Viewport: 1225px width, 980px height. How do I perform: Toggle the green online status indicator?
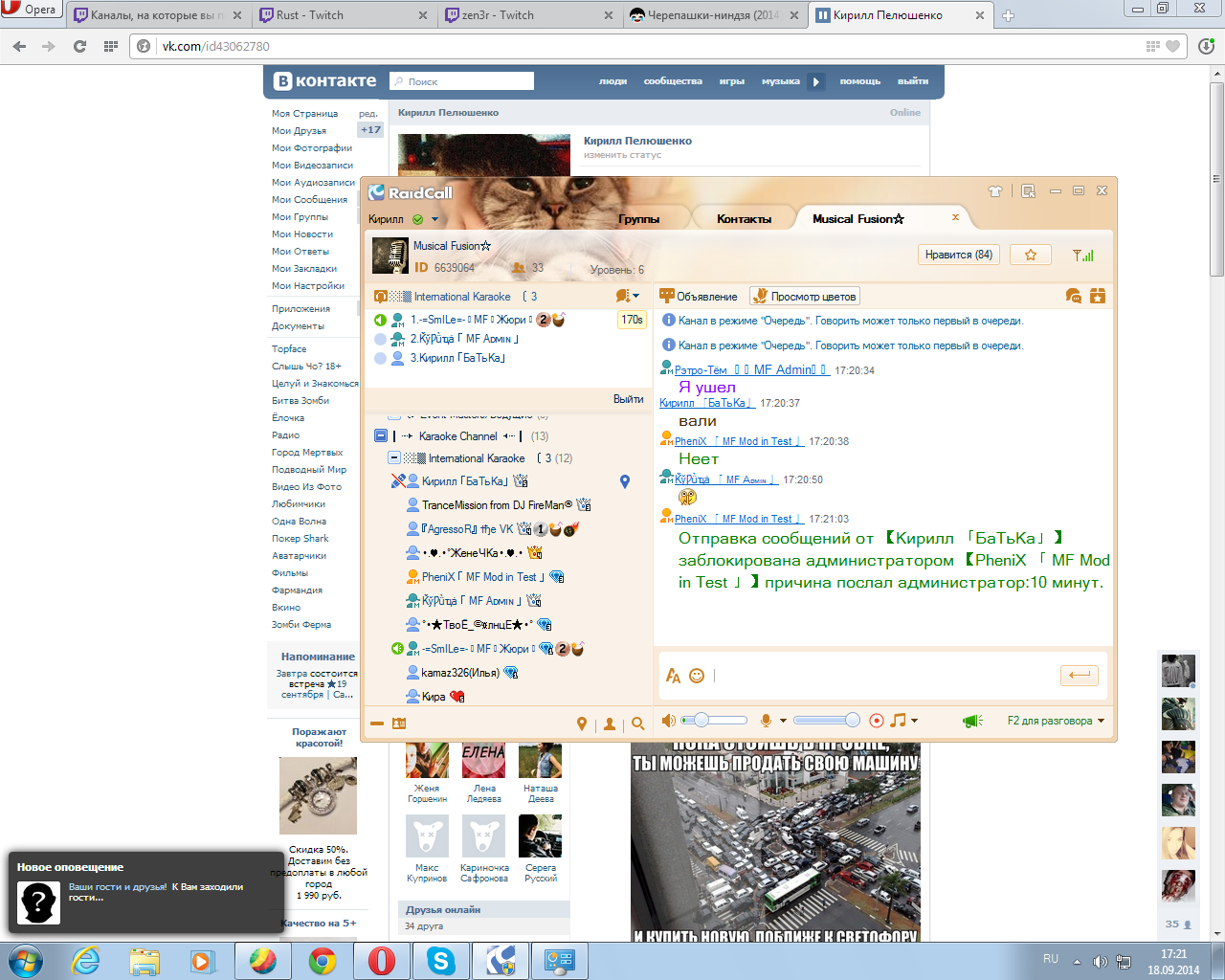coord(418,219)
